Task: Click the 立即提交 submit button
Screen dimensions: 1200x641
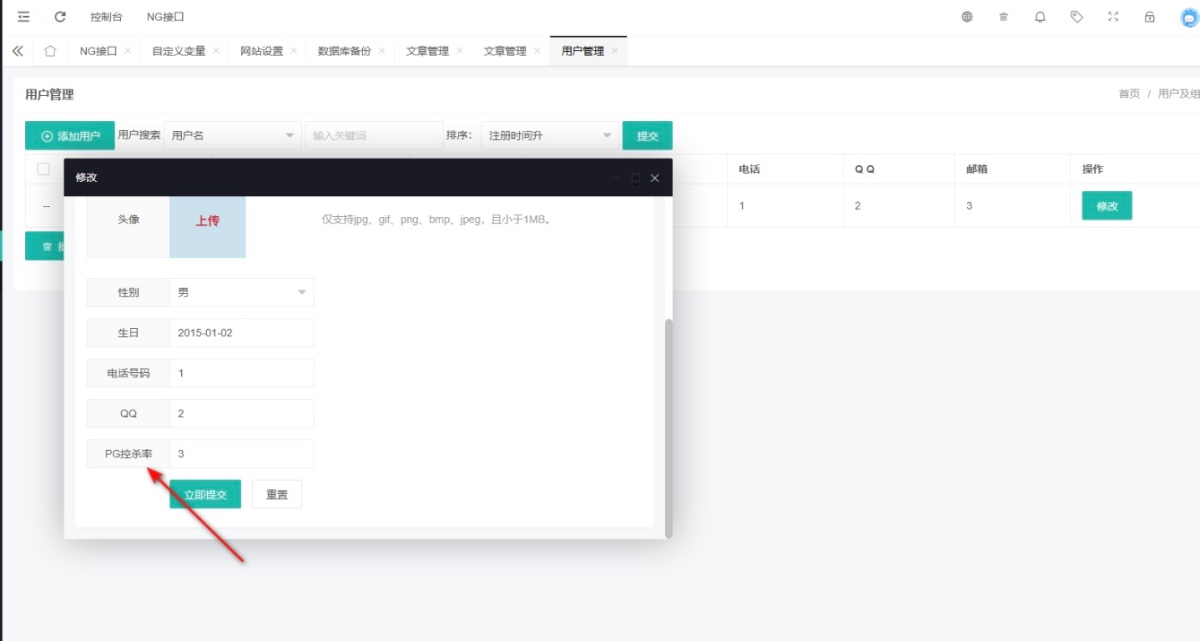Action: tap(205, 494)
